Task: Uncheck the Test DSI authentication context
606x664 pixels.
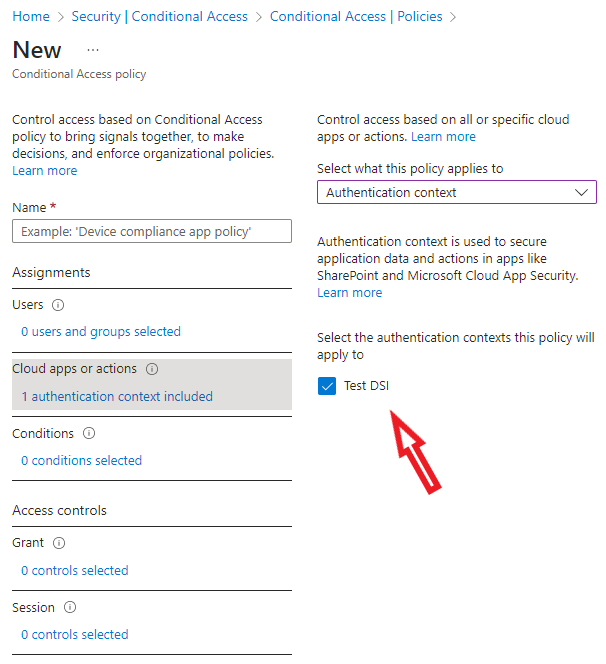Action: coord(327,386)
